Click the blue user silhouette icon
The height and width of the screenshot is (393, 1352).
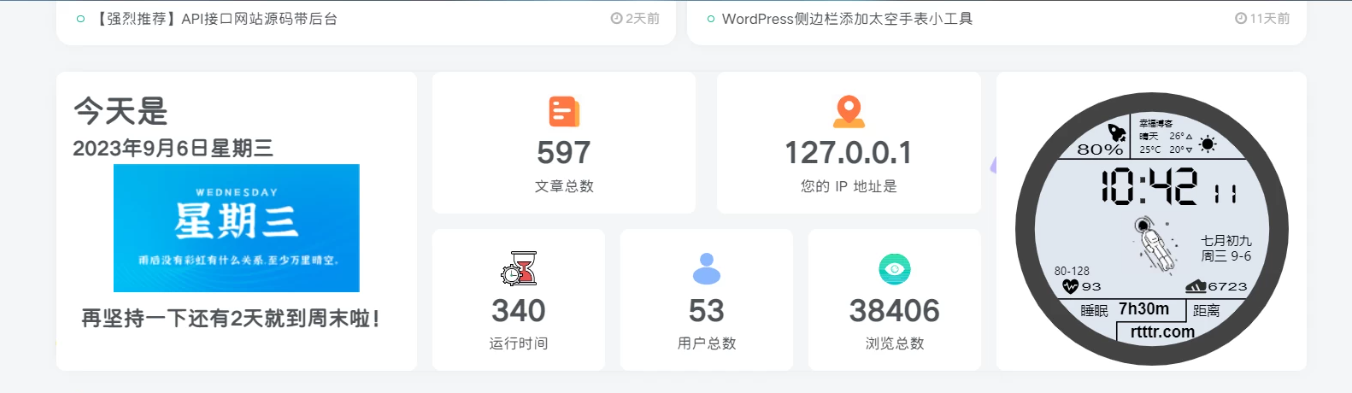click(706, 268)
